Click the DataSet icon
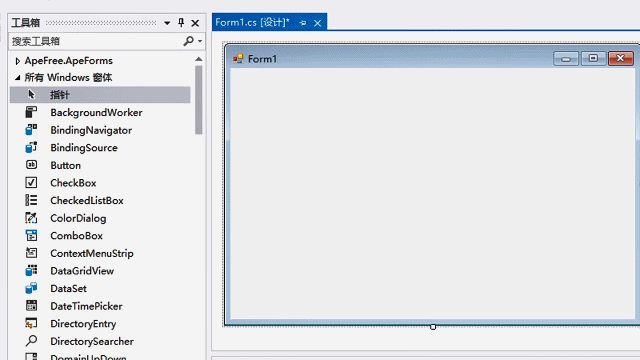Viewport: 640px width, 360px height. 31,288
